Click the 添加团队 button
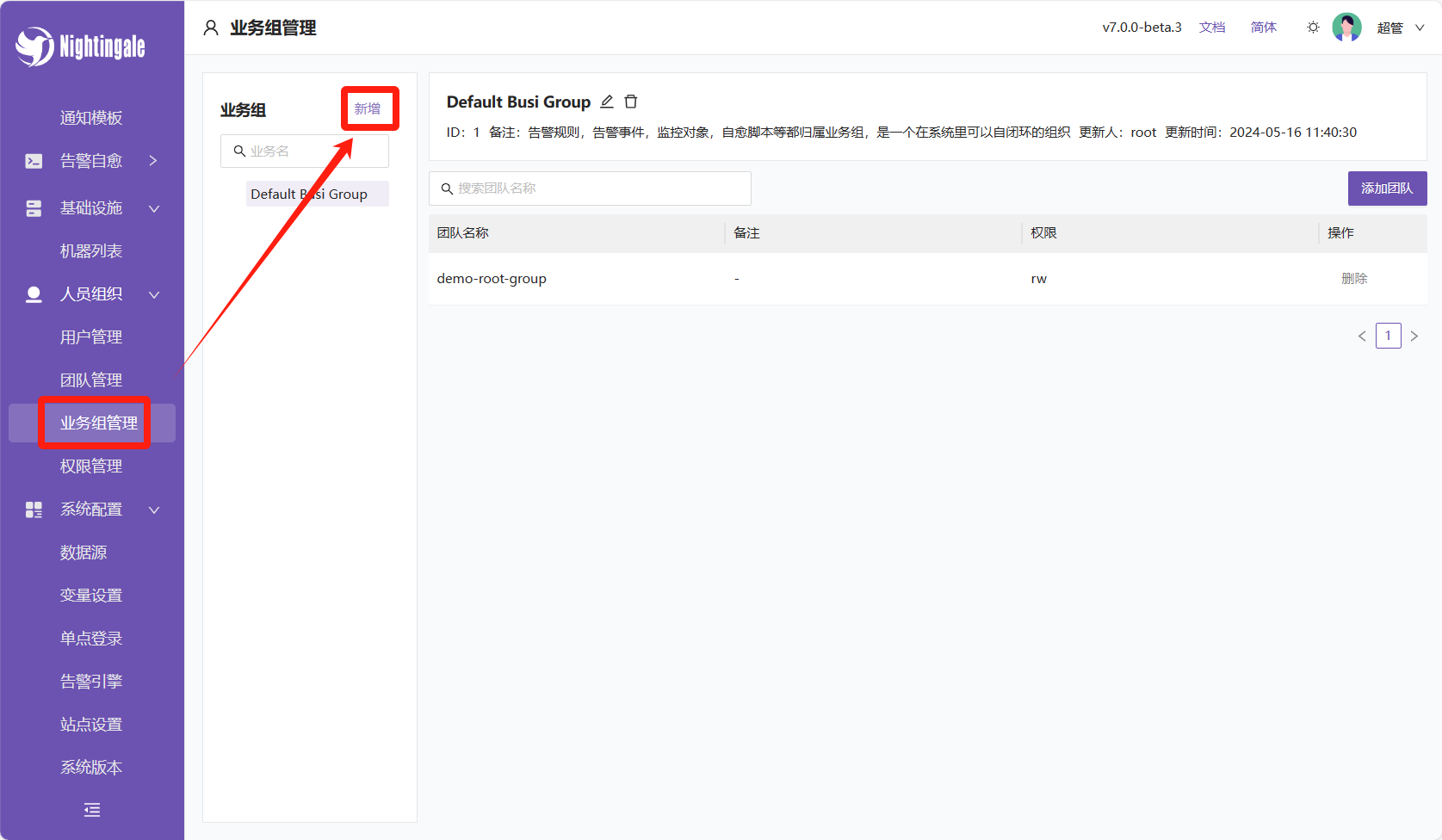Image resolution: width=1442 pixels, height=840 pixels. (x=1387, y=188)
